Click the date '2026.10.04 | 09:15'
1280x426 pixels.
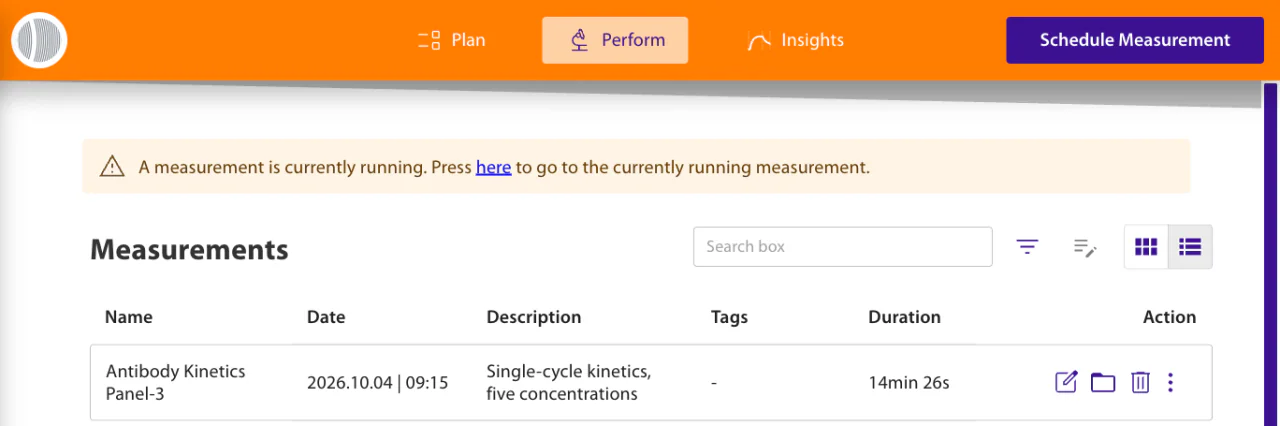tap(378, 382)
